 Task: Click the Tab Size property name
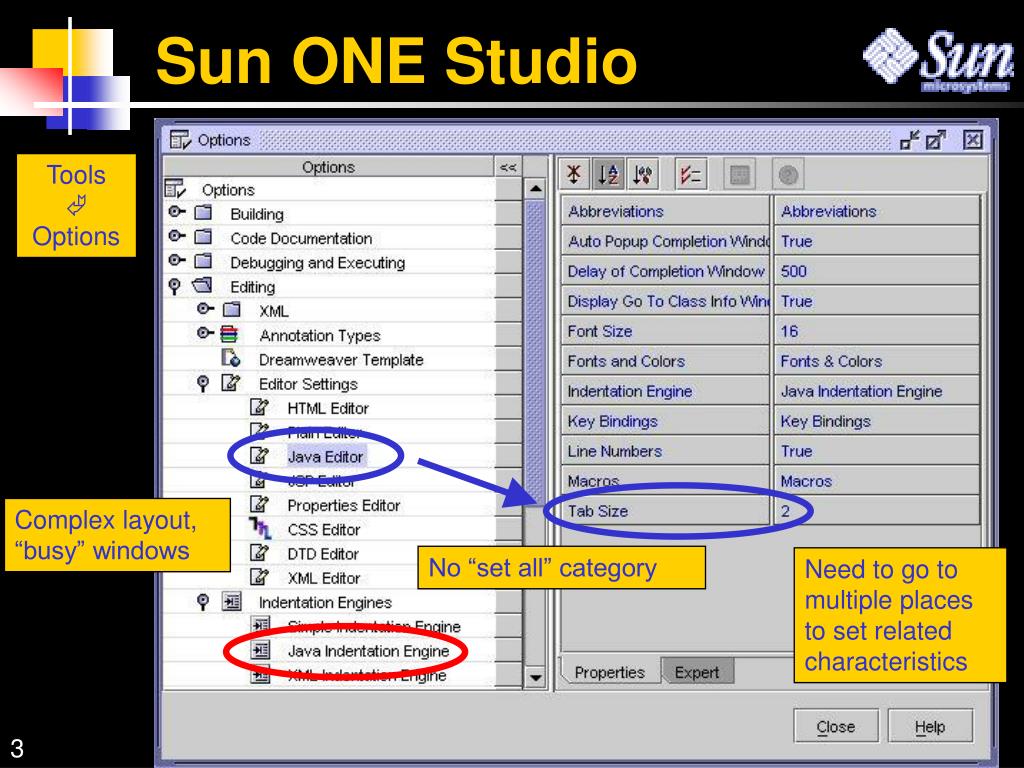tap(598, 511)
